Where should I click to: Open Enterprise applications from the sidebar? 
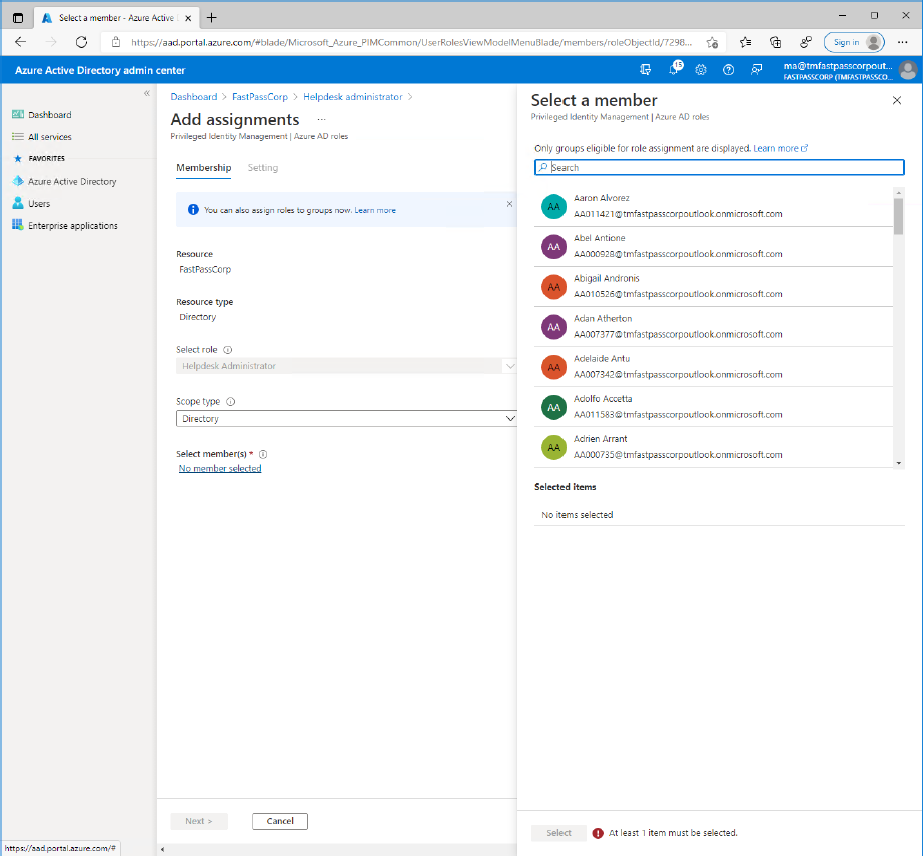click(72, 226)
